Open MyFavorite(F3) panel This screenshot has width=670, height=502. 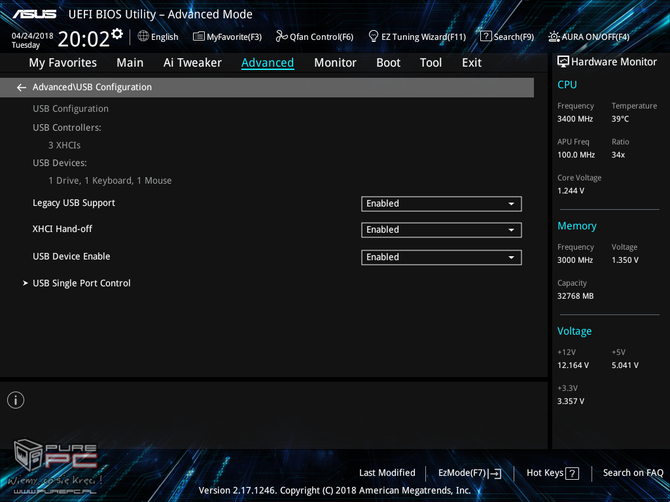[x=227, y=37]
